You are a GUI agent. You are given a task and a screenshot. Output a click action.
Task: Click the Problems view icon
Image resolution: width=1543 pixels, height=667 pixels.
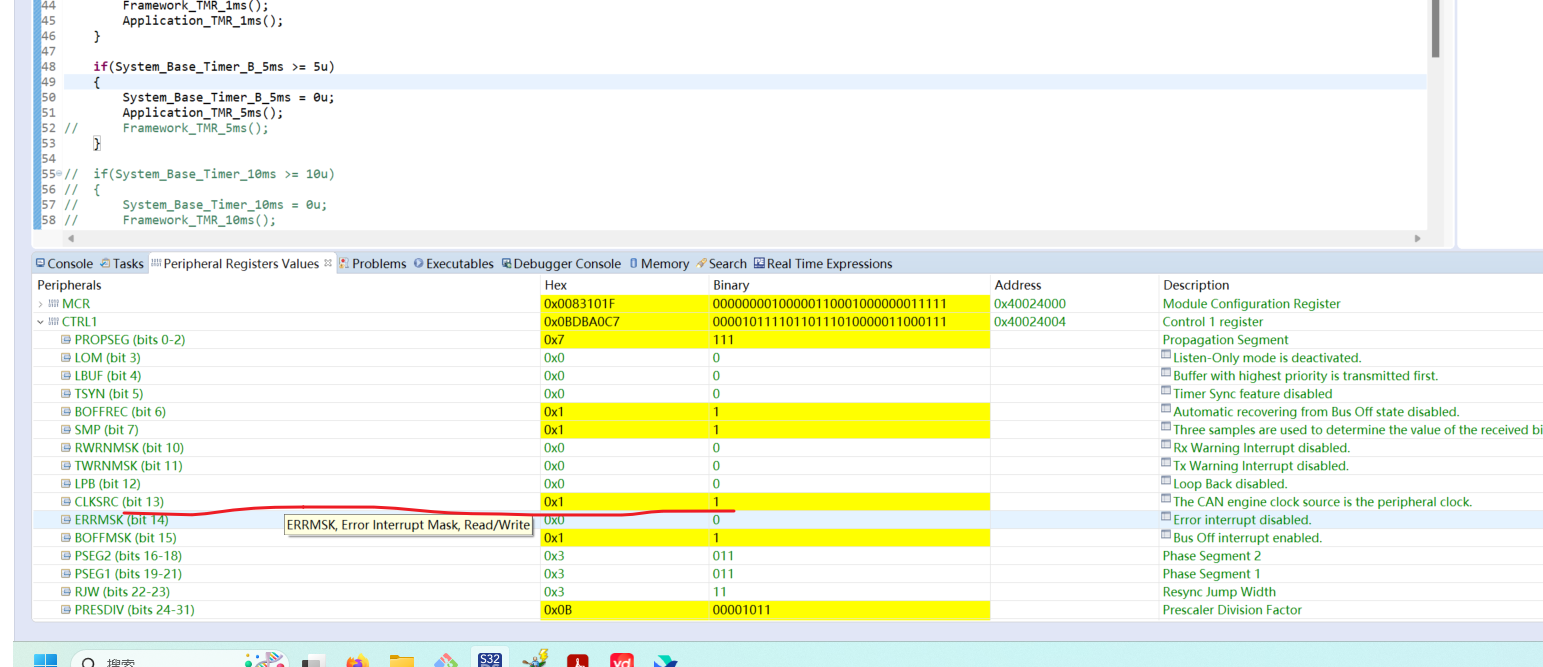tap(343, 263)
